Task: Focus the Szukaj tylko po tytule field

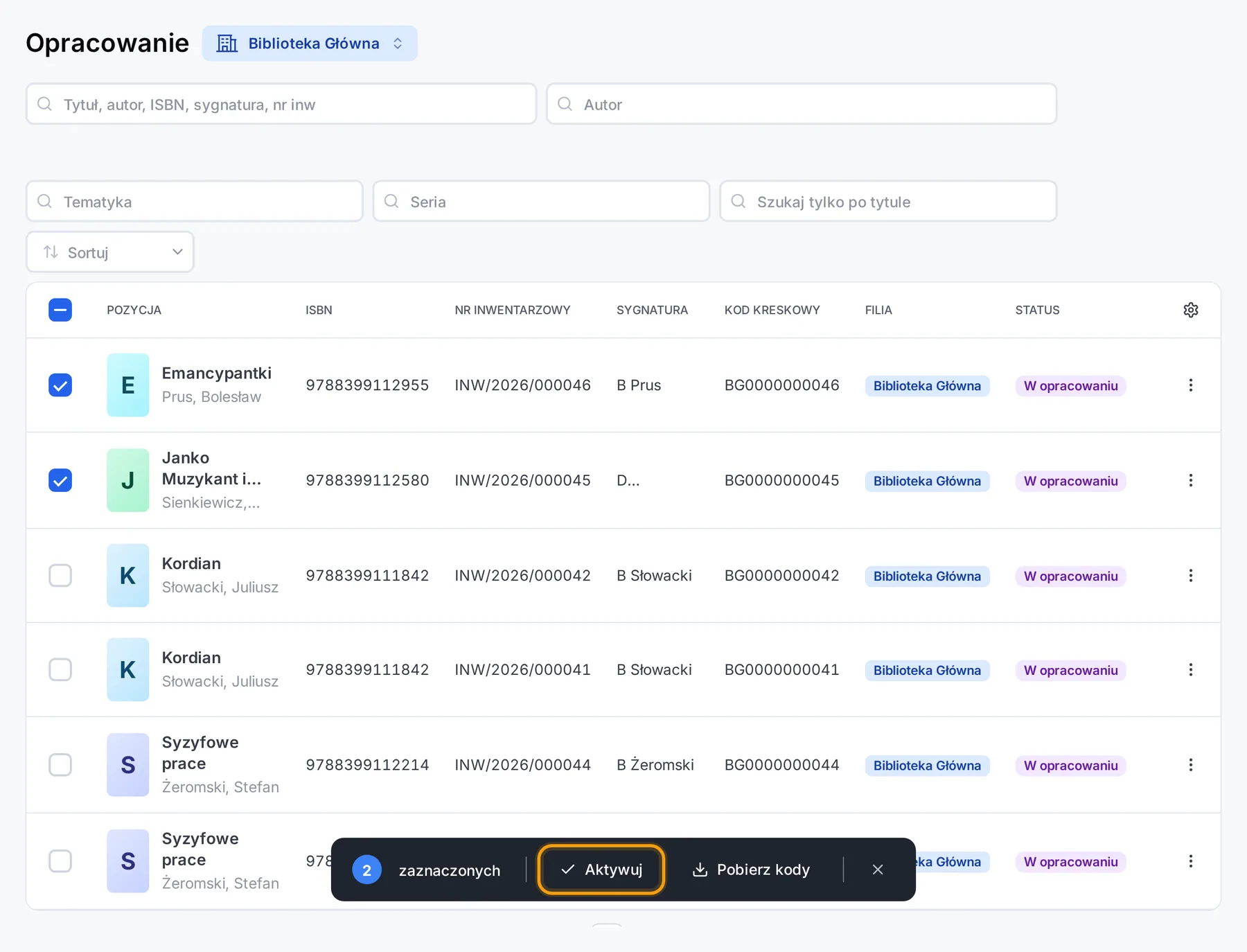Action: pos(888,202)
